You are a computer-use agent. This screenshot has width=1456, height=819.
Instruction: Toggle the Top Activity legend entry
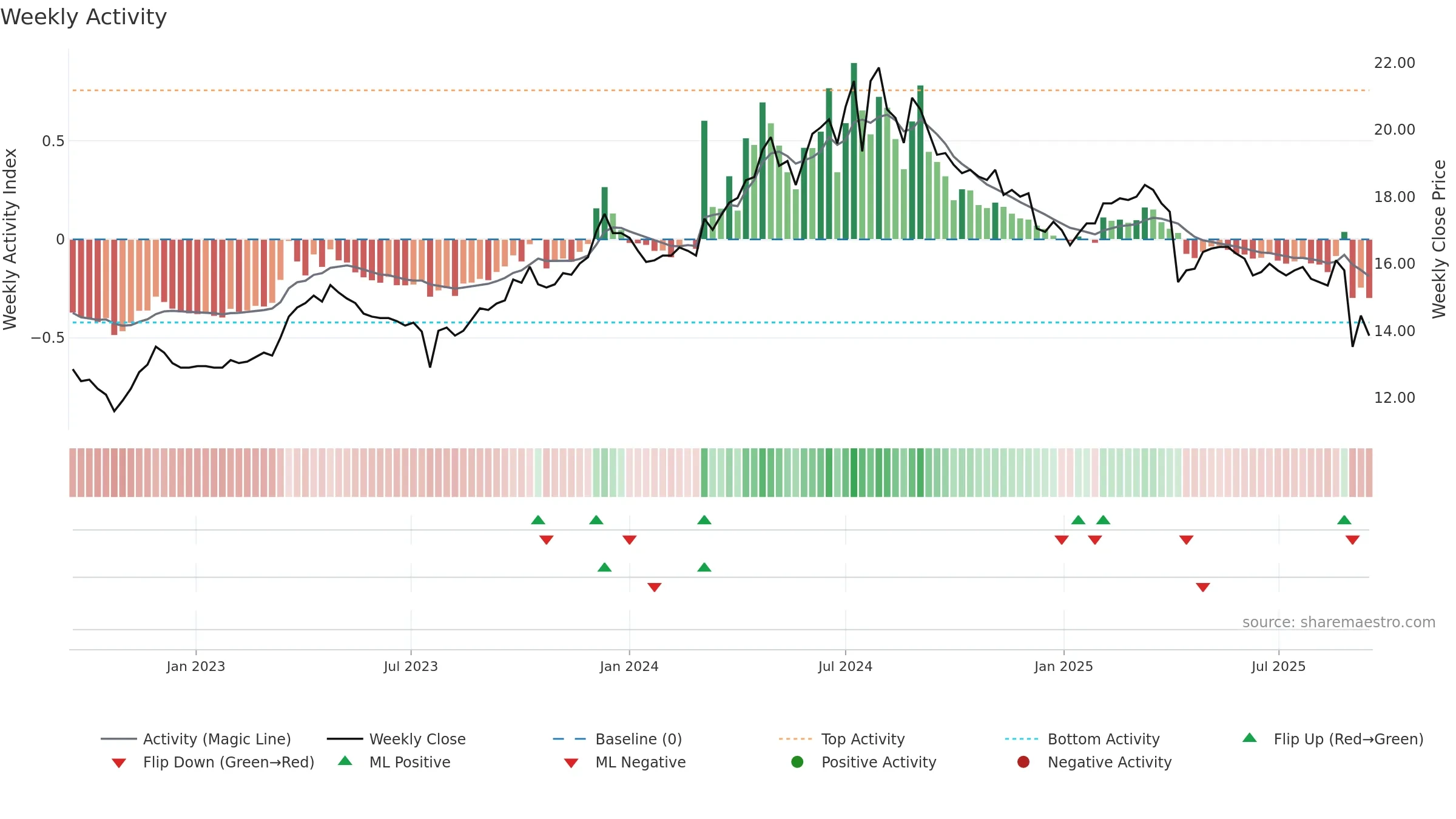(841, 739)
